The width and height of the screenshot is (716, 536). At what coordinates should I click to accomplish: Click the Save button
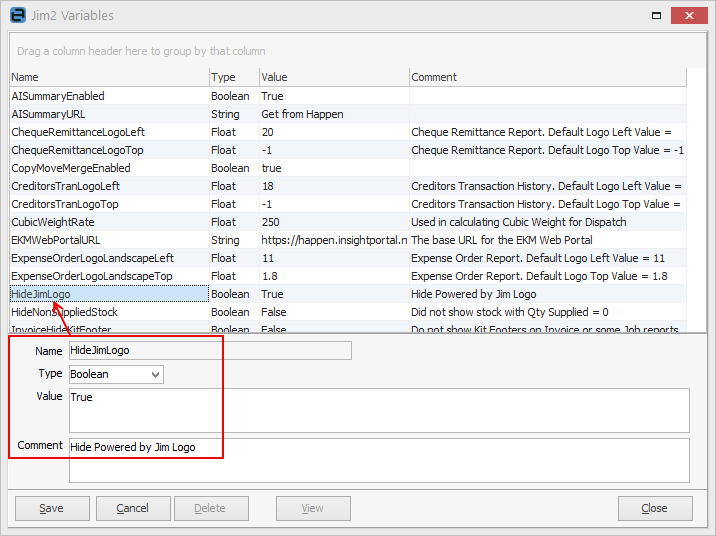[52, 508]
